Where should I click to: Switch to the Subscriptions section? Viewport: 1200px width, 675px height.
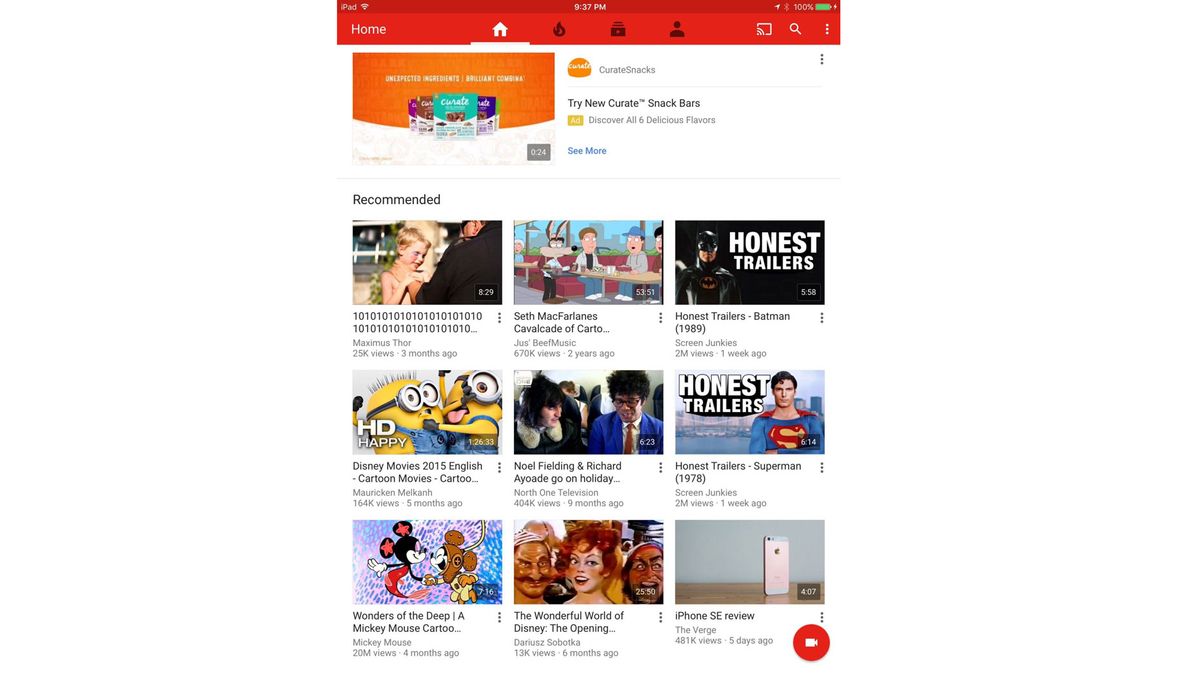tap(617, 28)
